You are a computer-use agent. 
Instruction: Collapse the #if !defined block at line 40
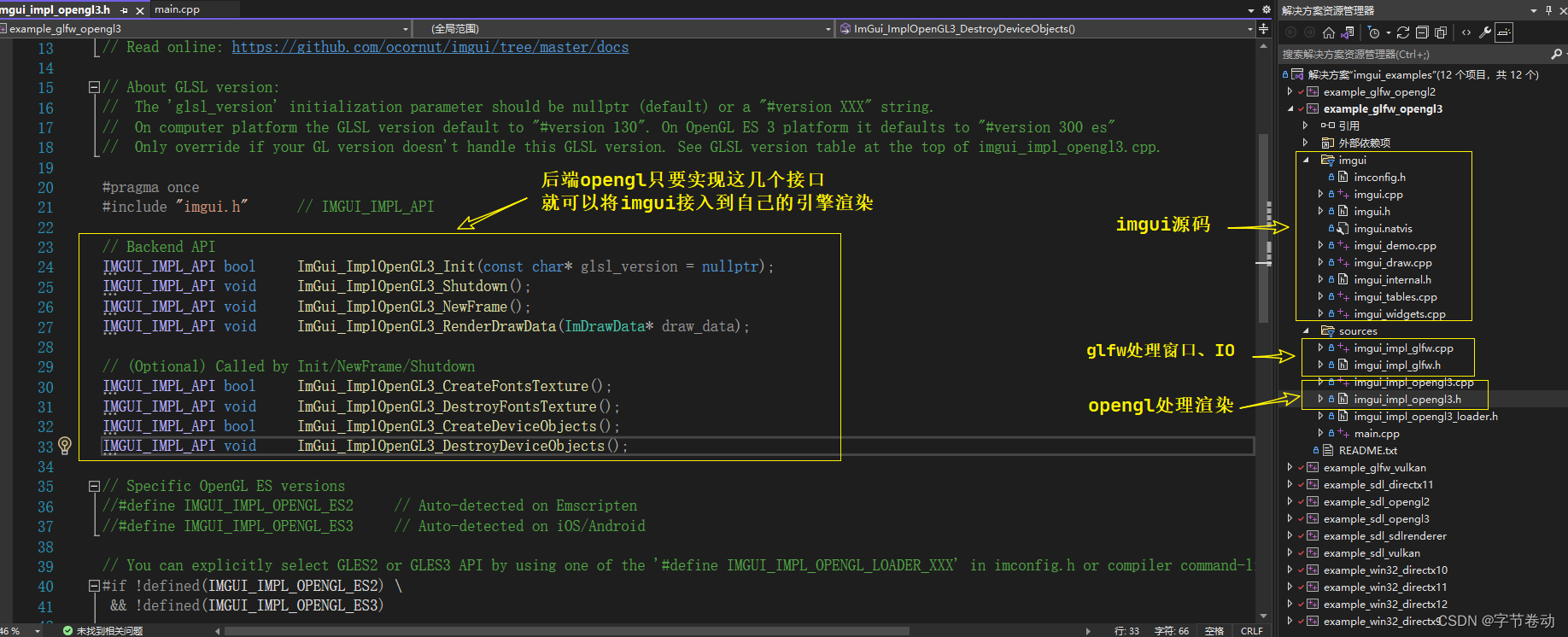[x=94, y=586]
